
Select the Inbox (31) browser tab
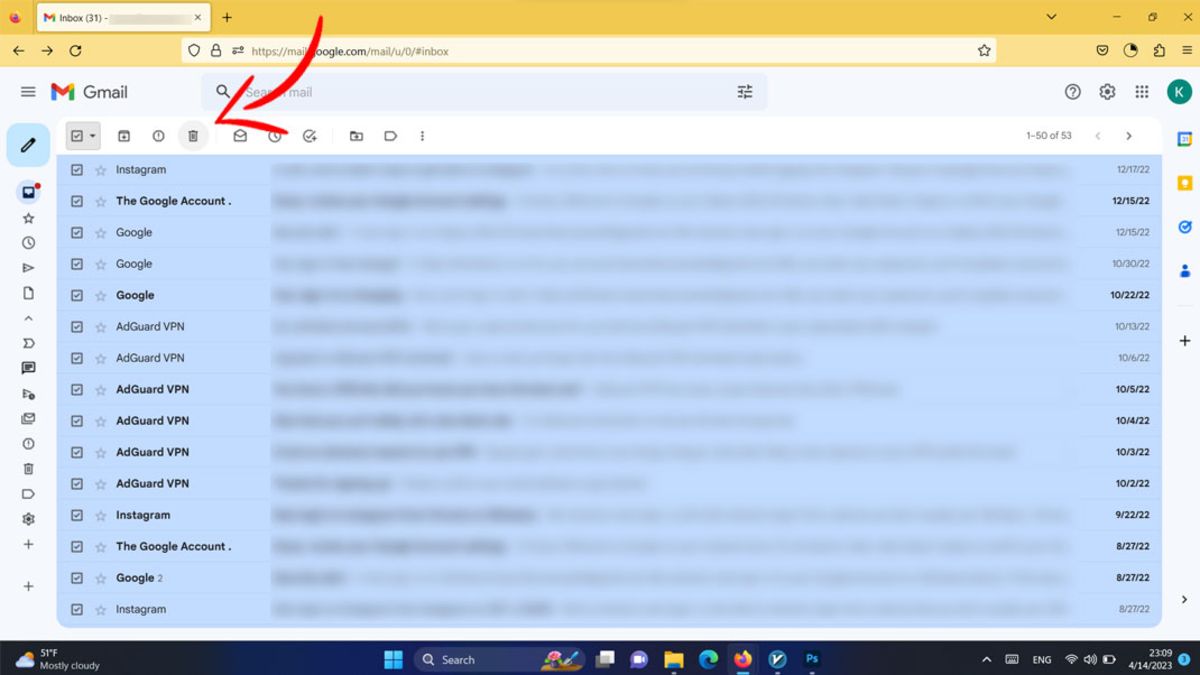click(122, 18)
